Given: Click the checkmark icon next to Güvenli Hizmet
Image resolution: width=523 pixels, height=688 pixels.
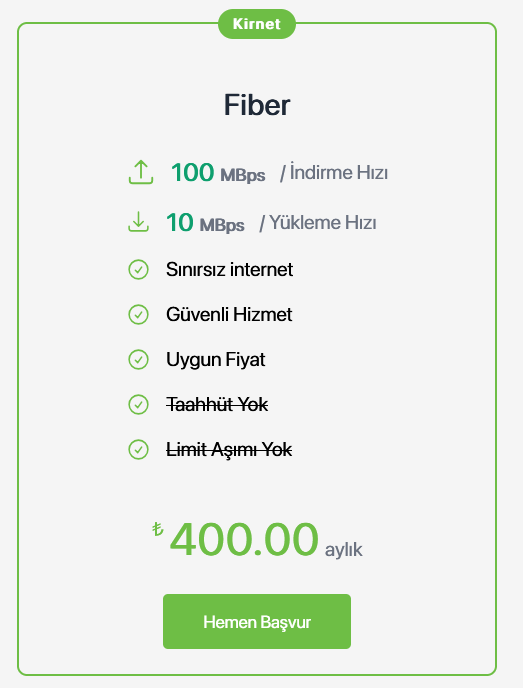Looking at the screenshot, I should (138, 315).
